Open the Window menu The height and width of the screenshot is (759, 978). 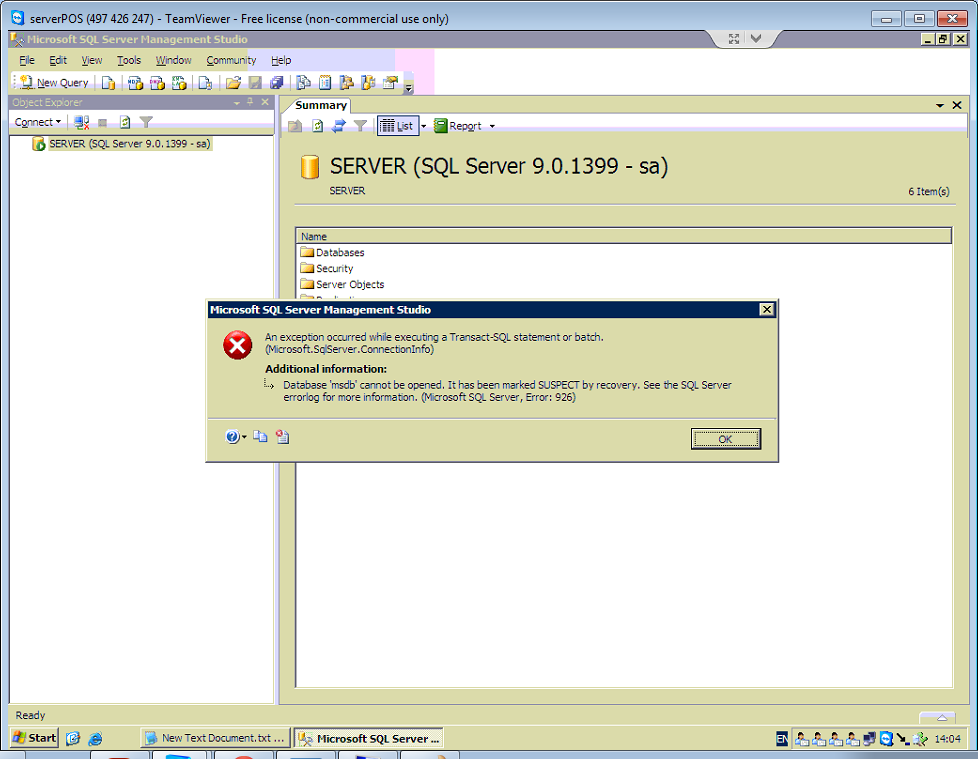click(x=173, y=60)
